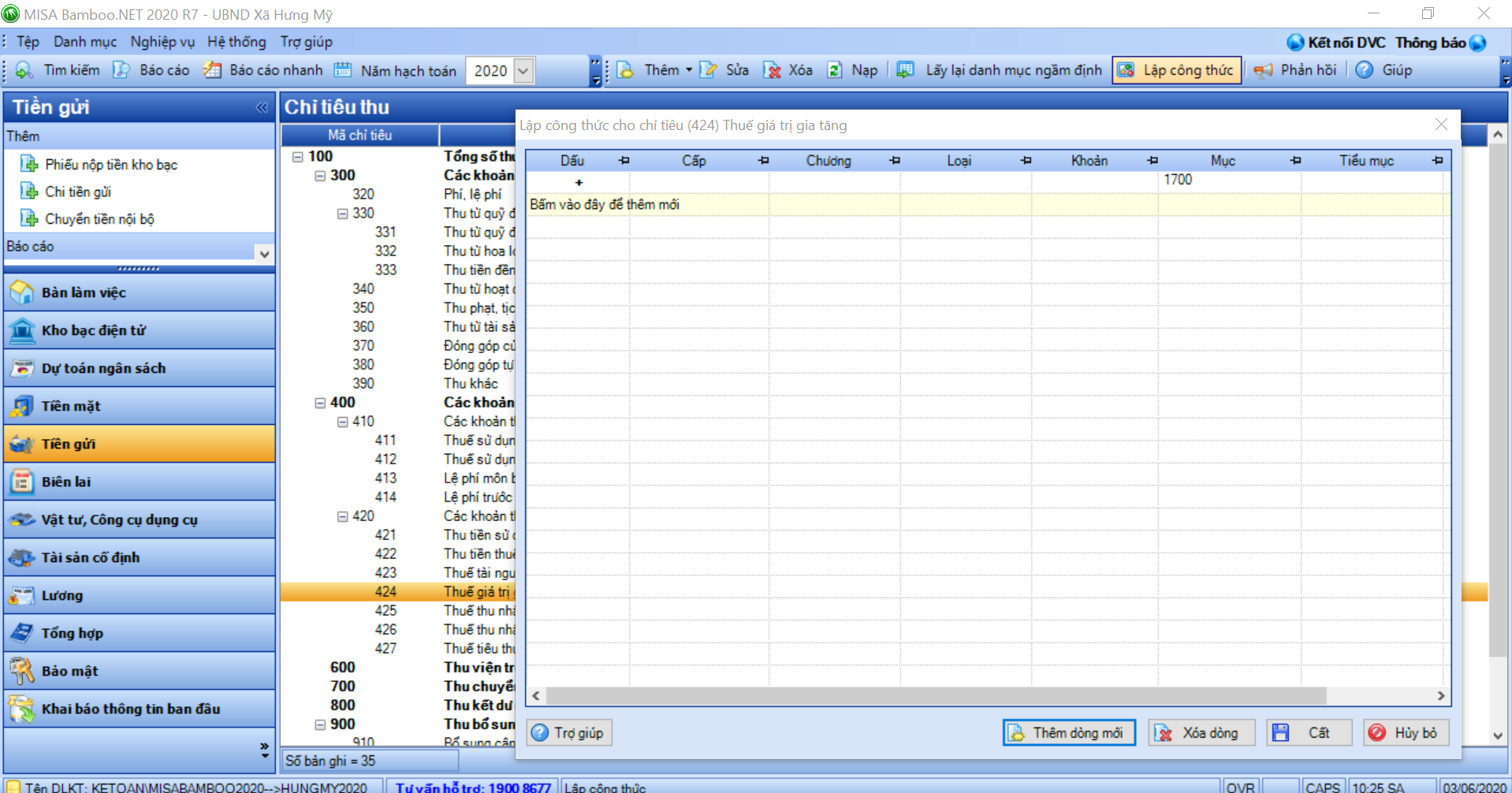Viewport: 1512px width, 793px height.
Task: Pin the Dấu column header
Action: 624,161
